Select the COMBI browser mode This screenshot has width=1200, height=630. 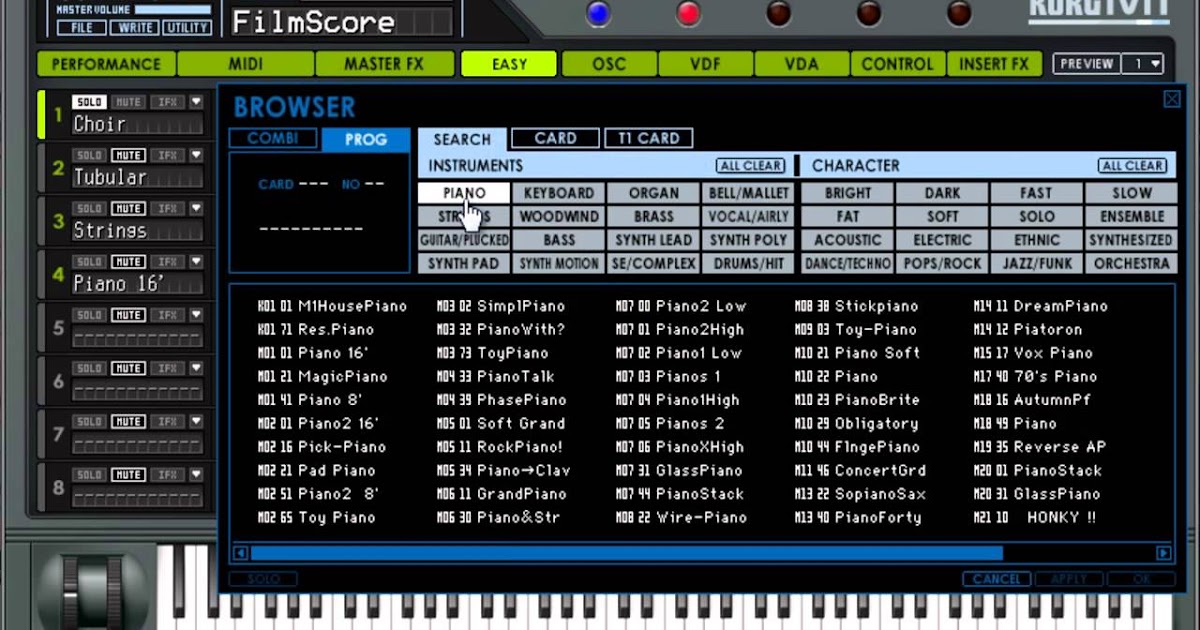(x=273, y=139)
